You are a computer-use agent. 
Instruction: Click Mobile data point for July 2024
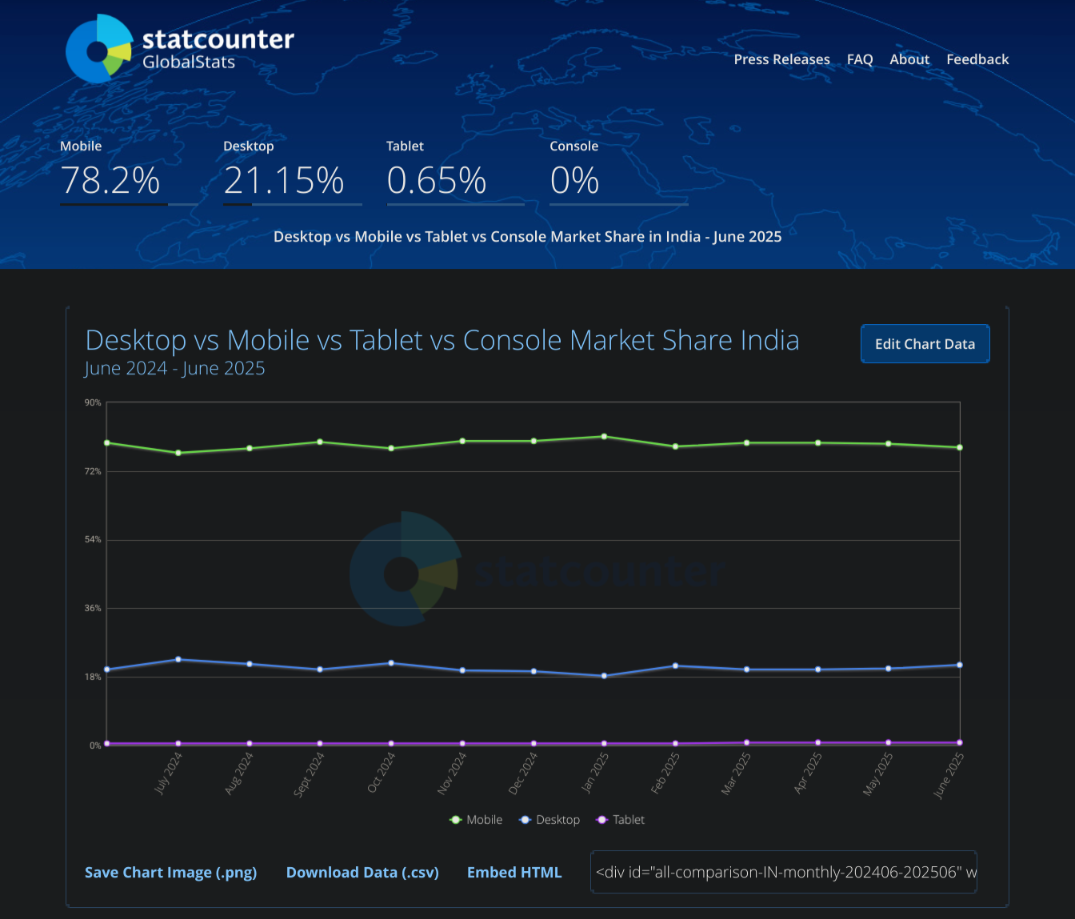tap(178, 453)
